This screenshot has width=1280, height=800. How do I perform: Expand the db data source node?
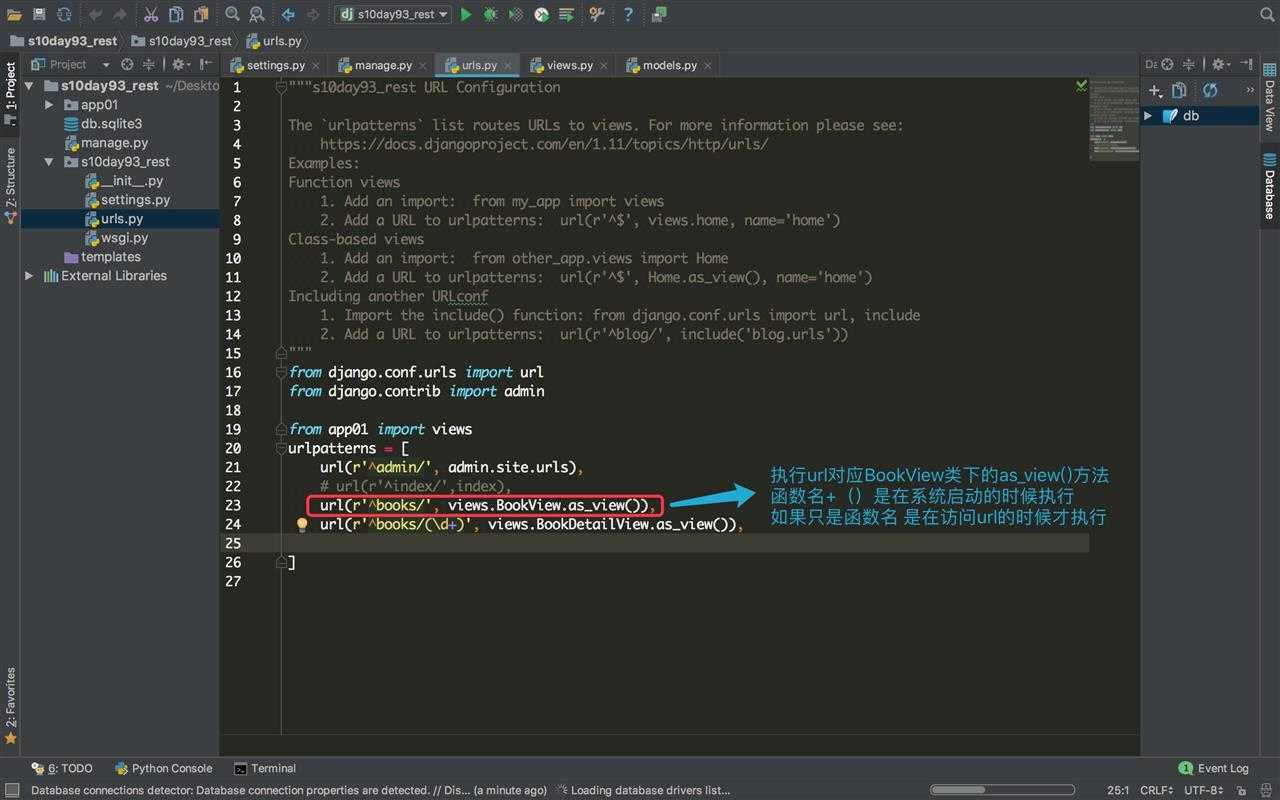[1148, 115]
